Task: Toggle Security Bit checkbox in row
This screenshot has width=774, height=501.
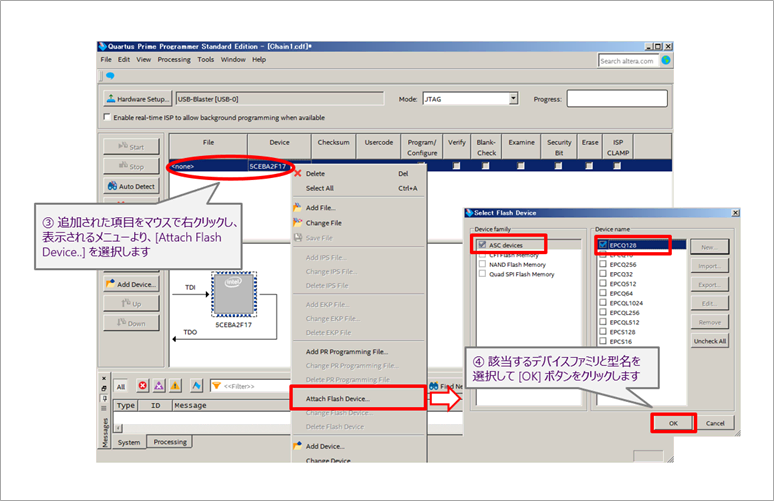Action: pyautogui.click(x=558, y=166)
